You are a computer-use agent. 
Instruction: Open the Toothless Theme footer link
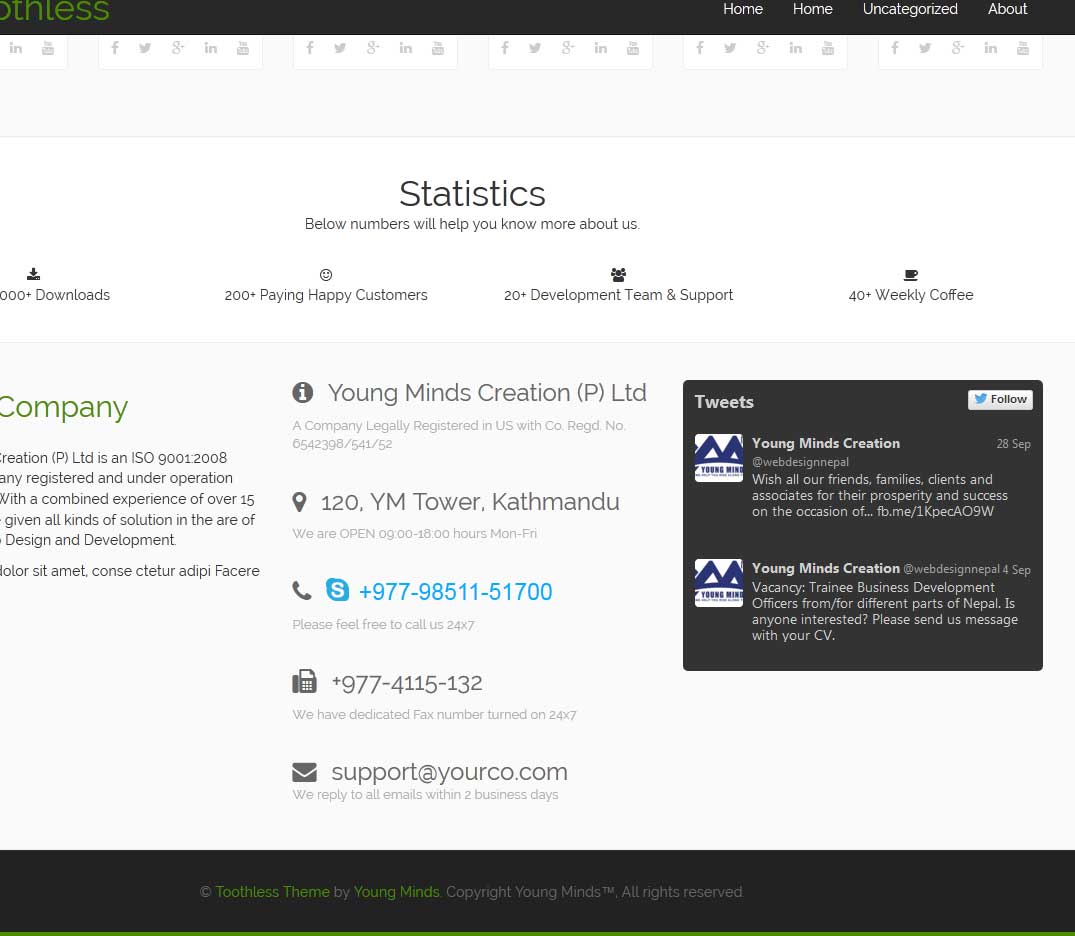pyautogui.click(x=272, y=891)
